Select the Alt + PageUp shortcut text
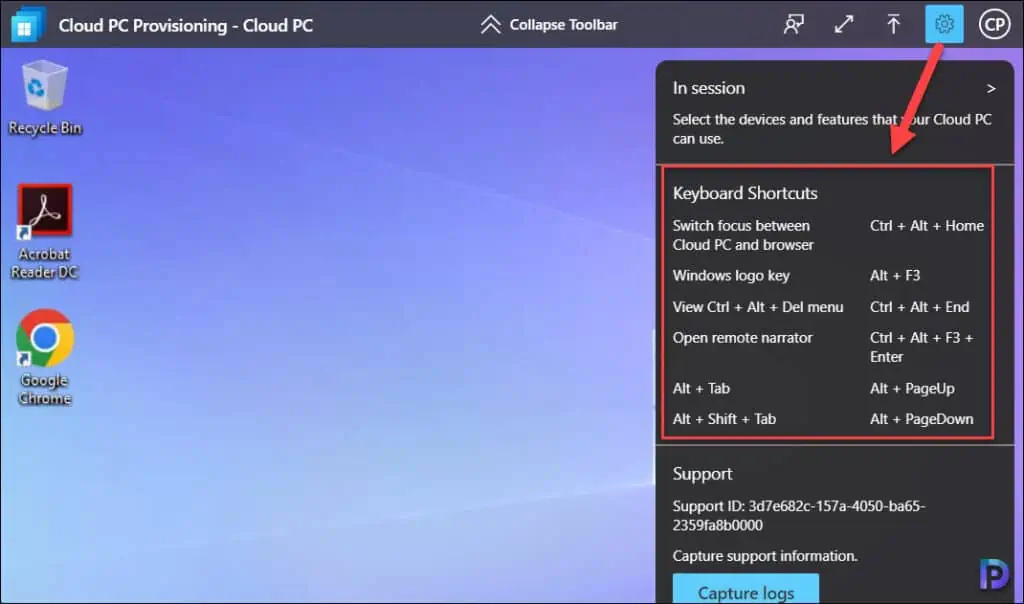This screenshot has height=604, width=1024. (912, 389)
